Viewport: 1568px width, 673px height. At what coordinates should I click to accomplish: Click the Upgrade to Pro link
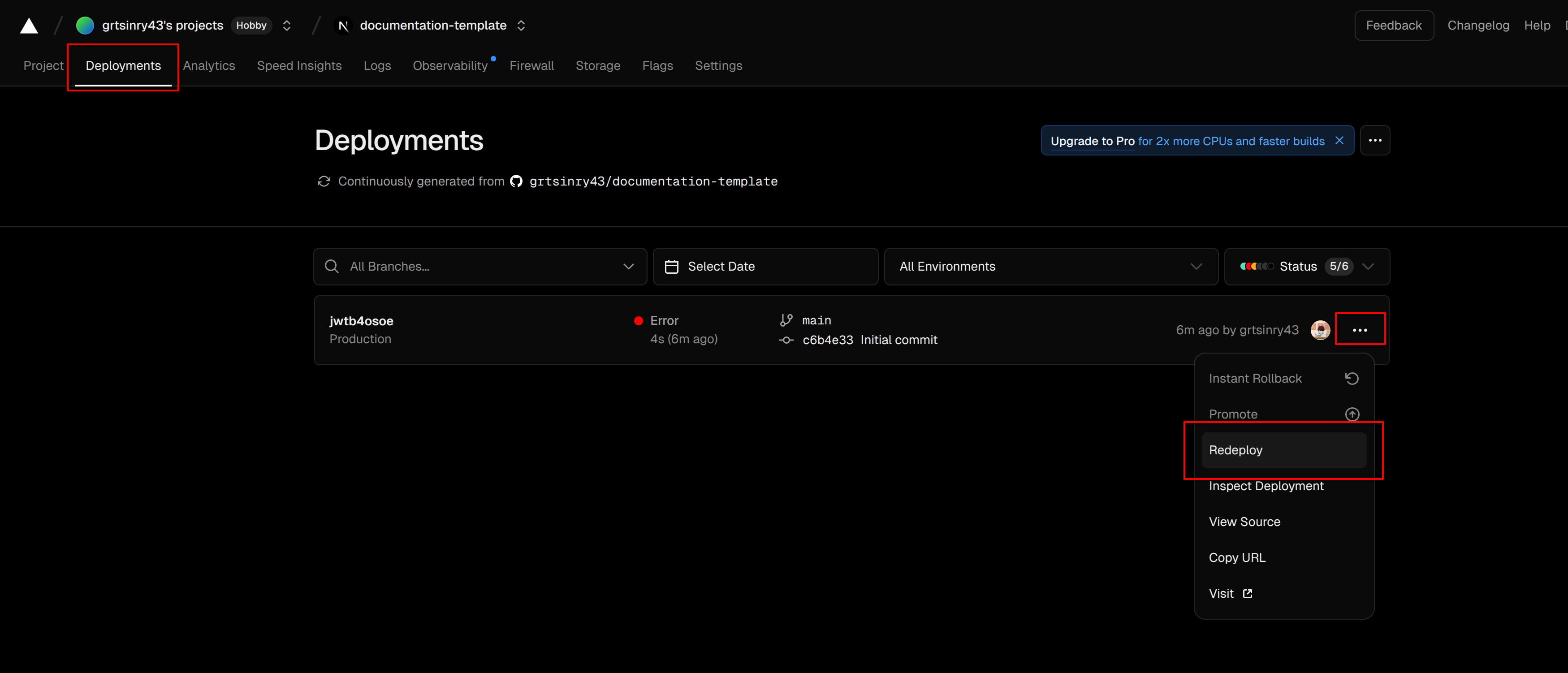[1093, 141]
